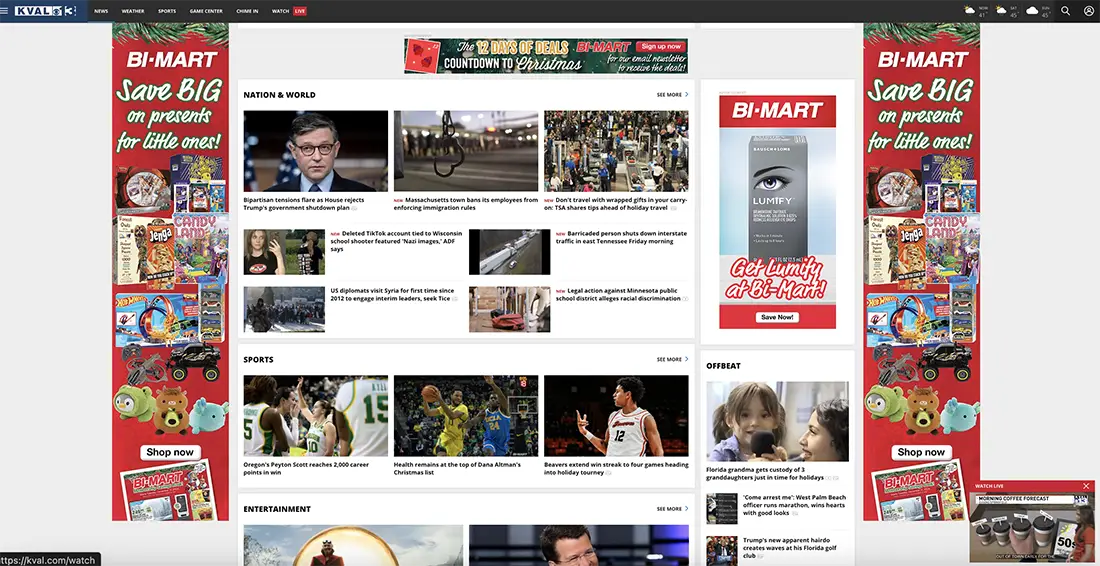Click the interstate traffic aerial thumbnail
Screen dimensions: 1100x566
point(509,252)
